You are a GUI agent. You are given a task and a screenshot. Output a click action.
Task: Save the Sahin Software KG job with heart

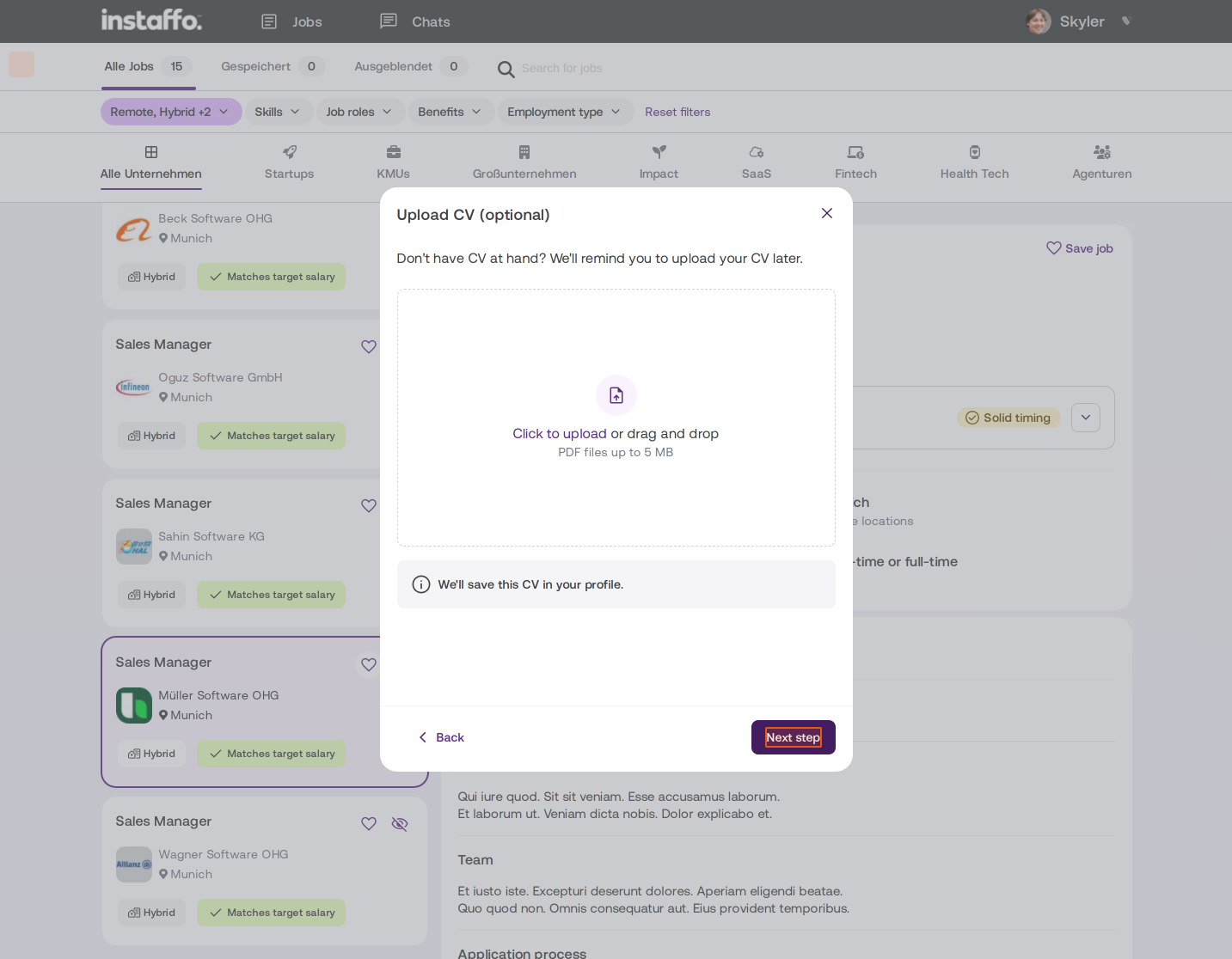(x=369, y=505)
